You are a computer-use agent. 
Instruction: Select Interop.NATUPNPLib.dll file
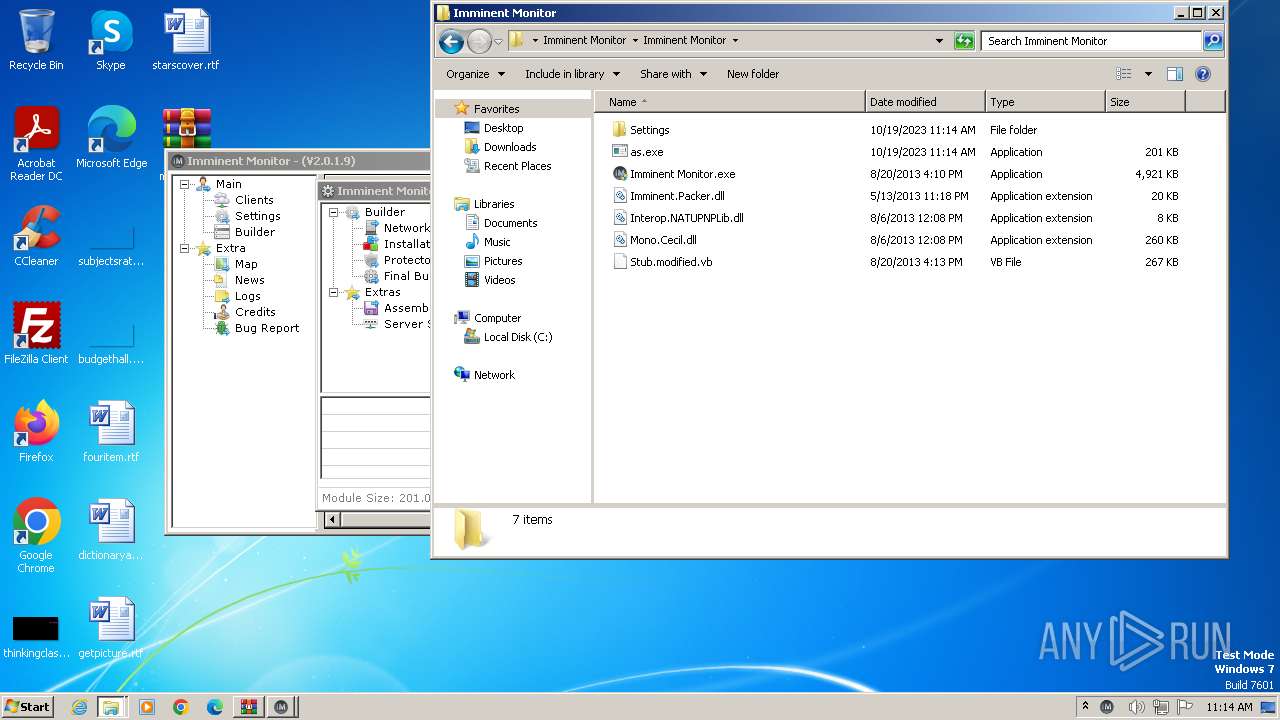point(686,218)
